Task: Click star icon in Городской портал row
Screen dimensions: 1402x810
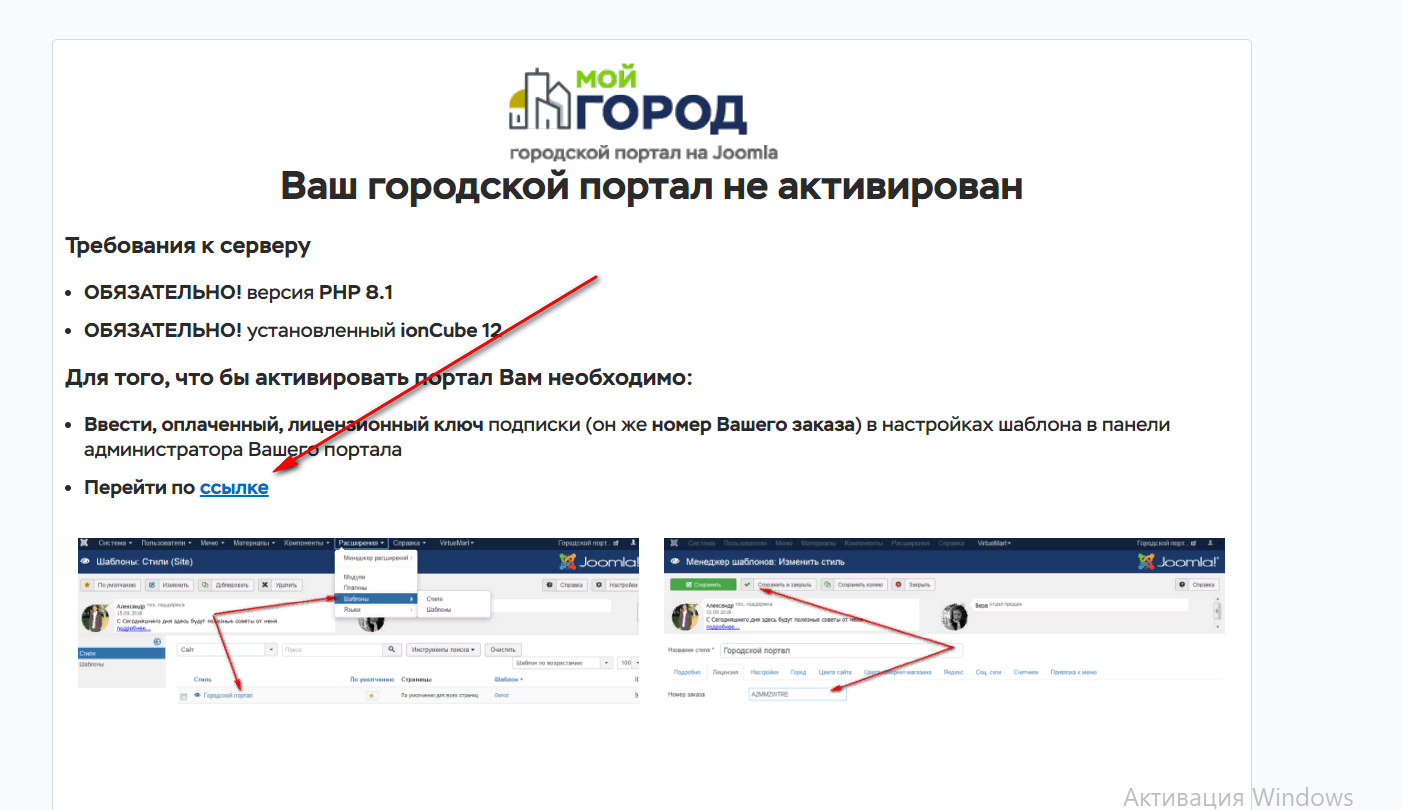Action: 371,695
